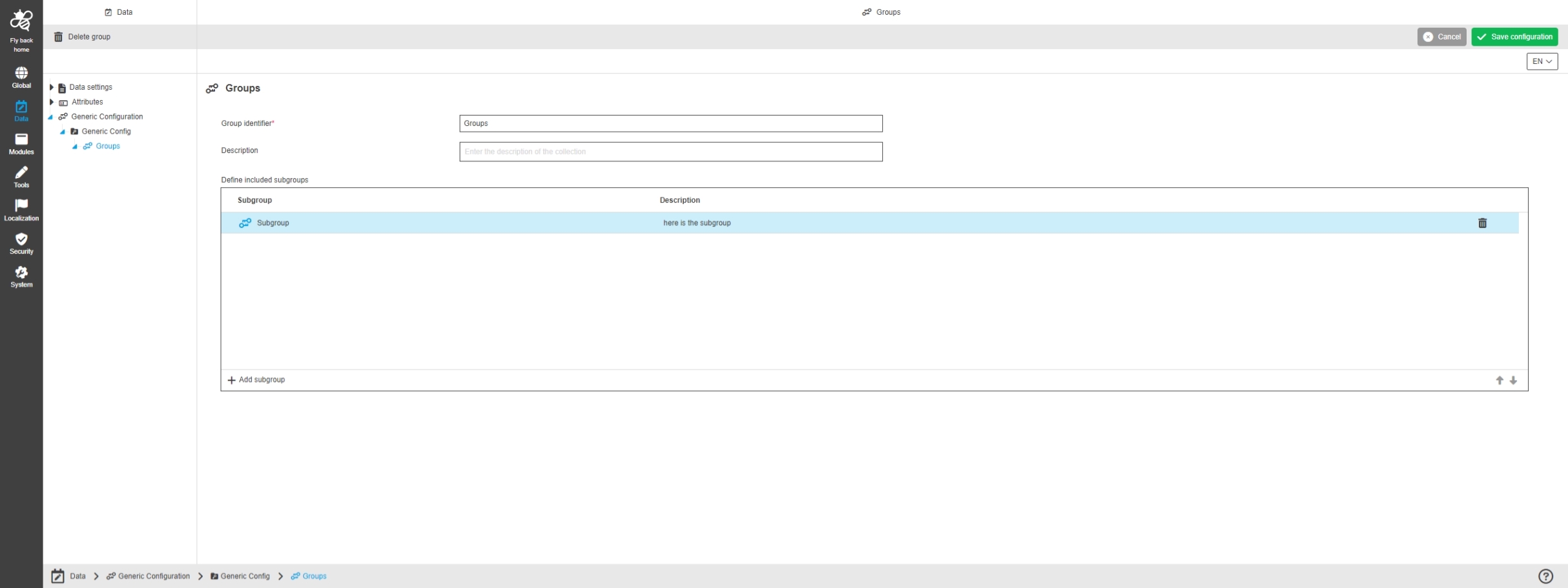Move subgroup down with the down arrow
1568x588 pixels.
click(x=1513, y=380)
